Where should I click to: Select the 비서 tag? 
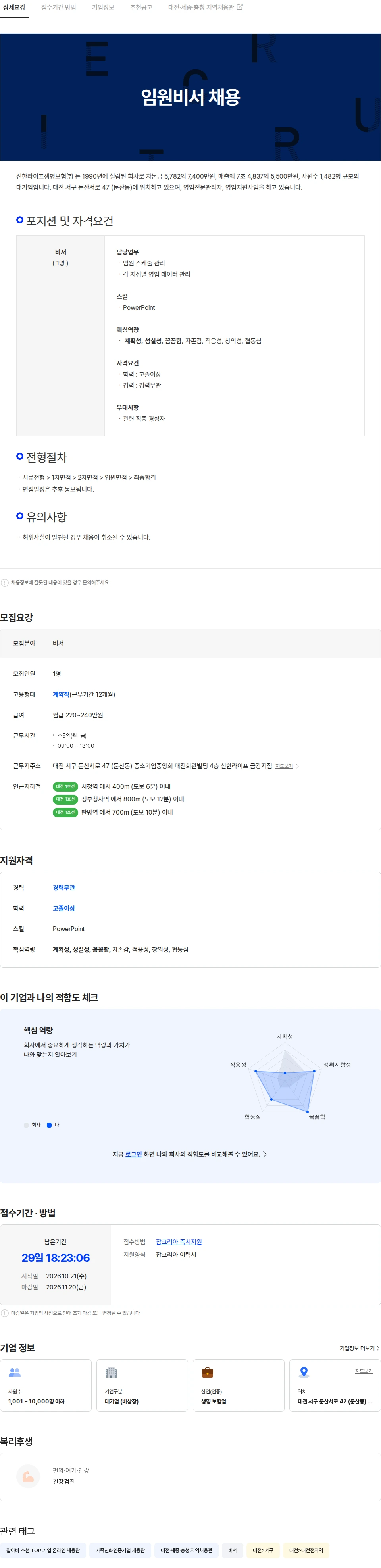pos(233,1551)
